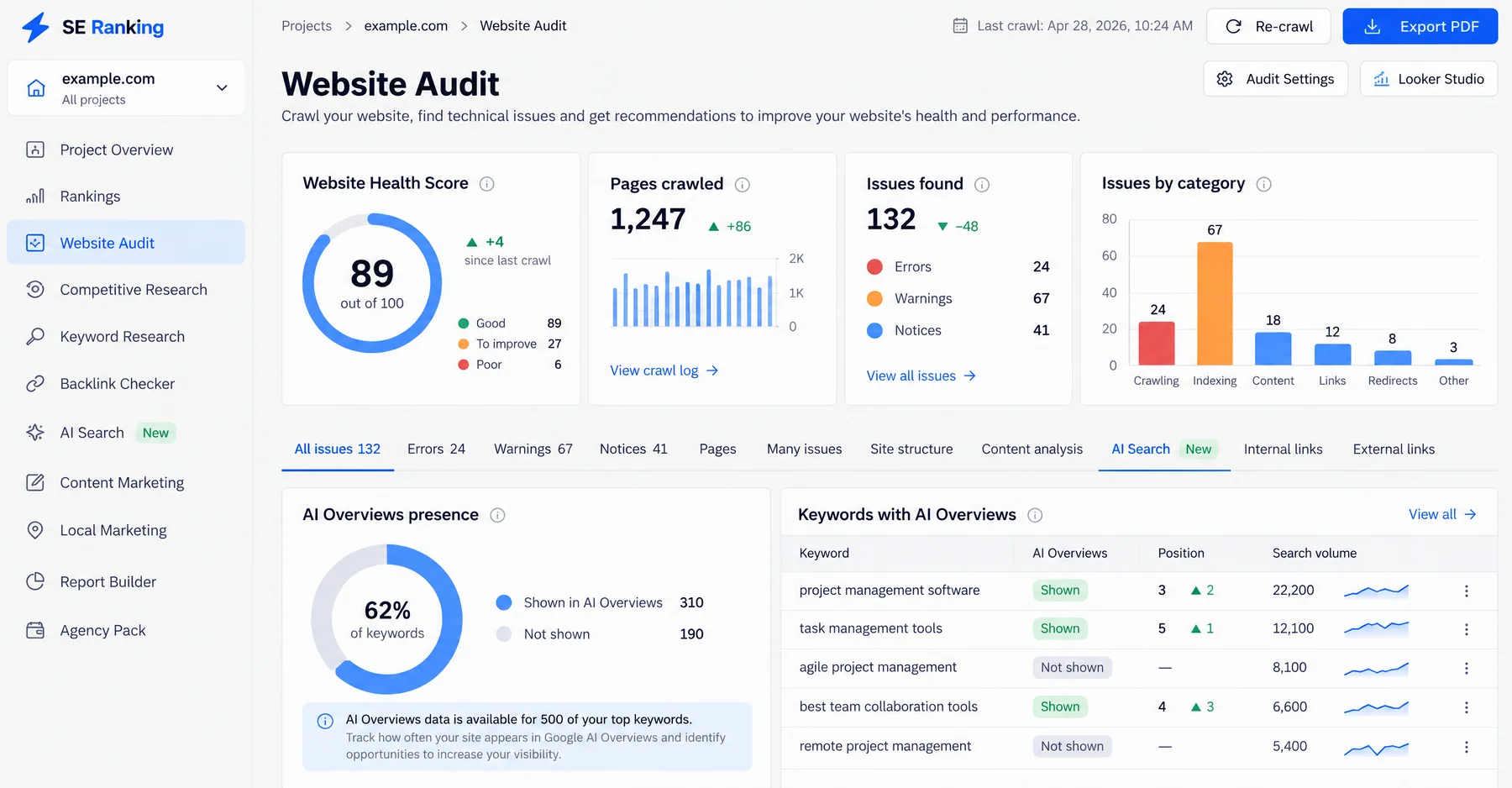
Task: Click the Re-crawl button
Action: [x=1268, y=26]
